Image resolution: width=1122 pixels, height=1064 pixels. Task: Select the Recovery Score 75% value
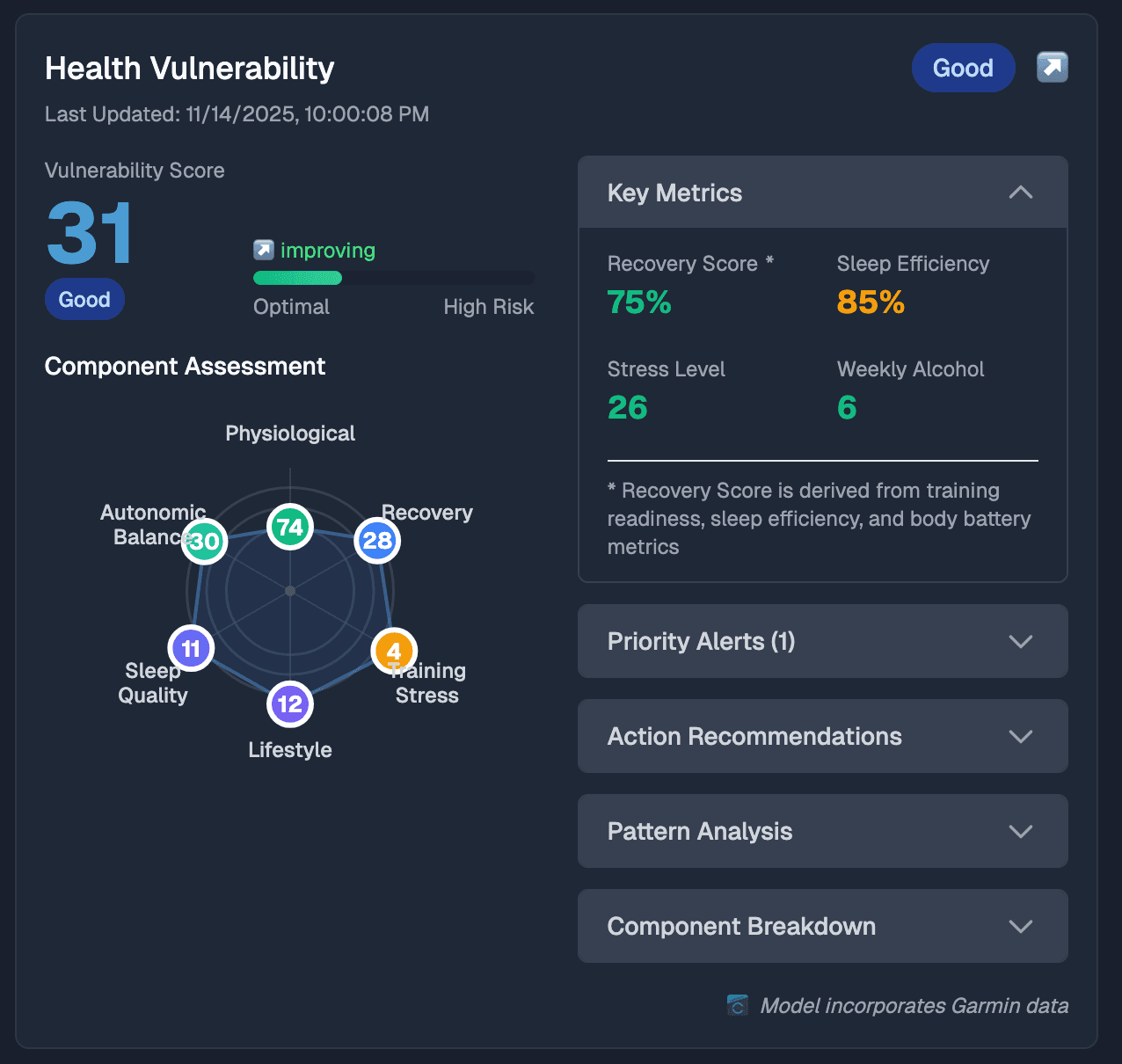[x=639, y=302]
